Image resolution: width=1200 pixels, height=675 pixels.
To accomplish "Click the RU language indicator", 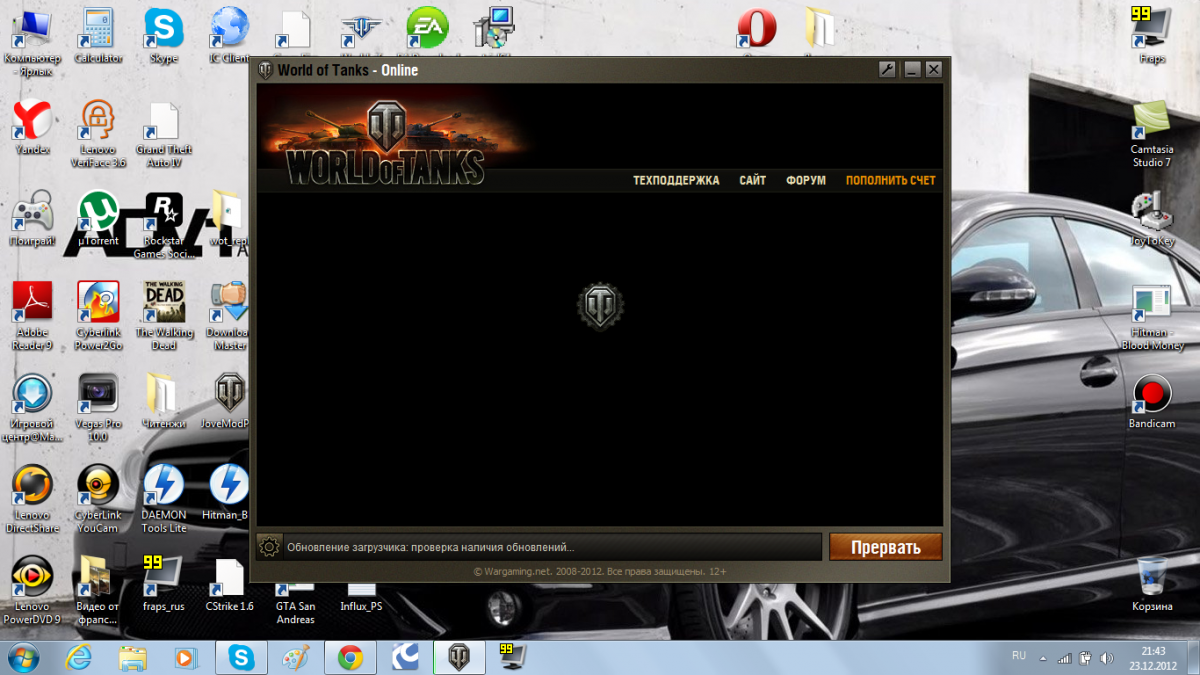I will pos(1019,656).
